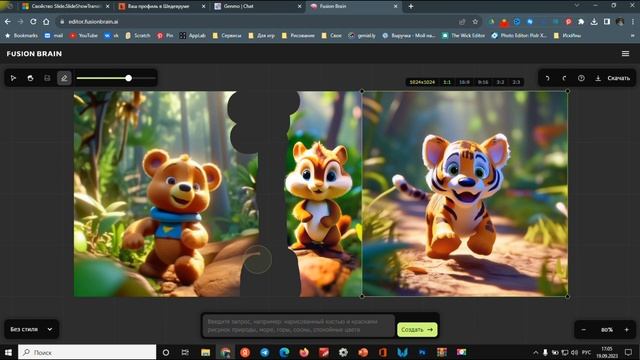Screen dimensions: 640x360
Task: Open the browser extensions puzzle icon
Action: pyautogui.click(x=581, y=22)
